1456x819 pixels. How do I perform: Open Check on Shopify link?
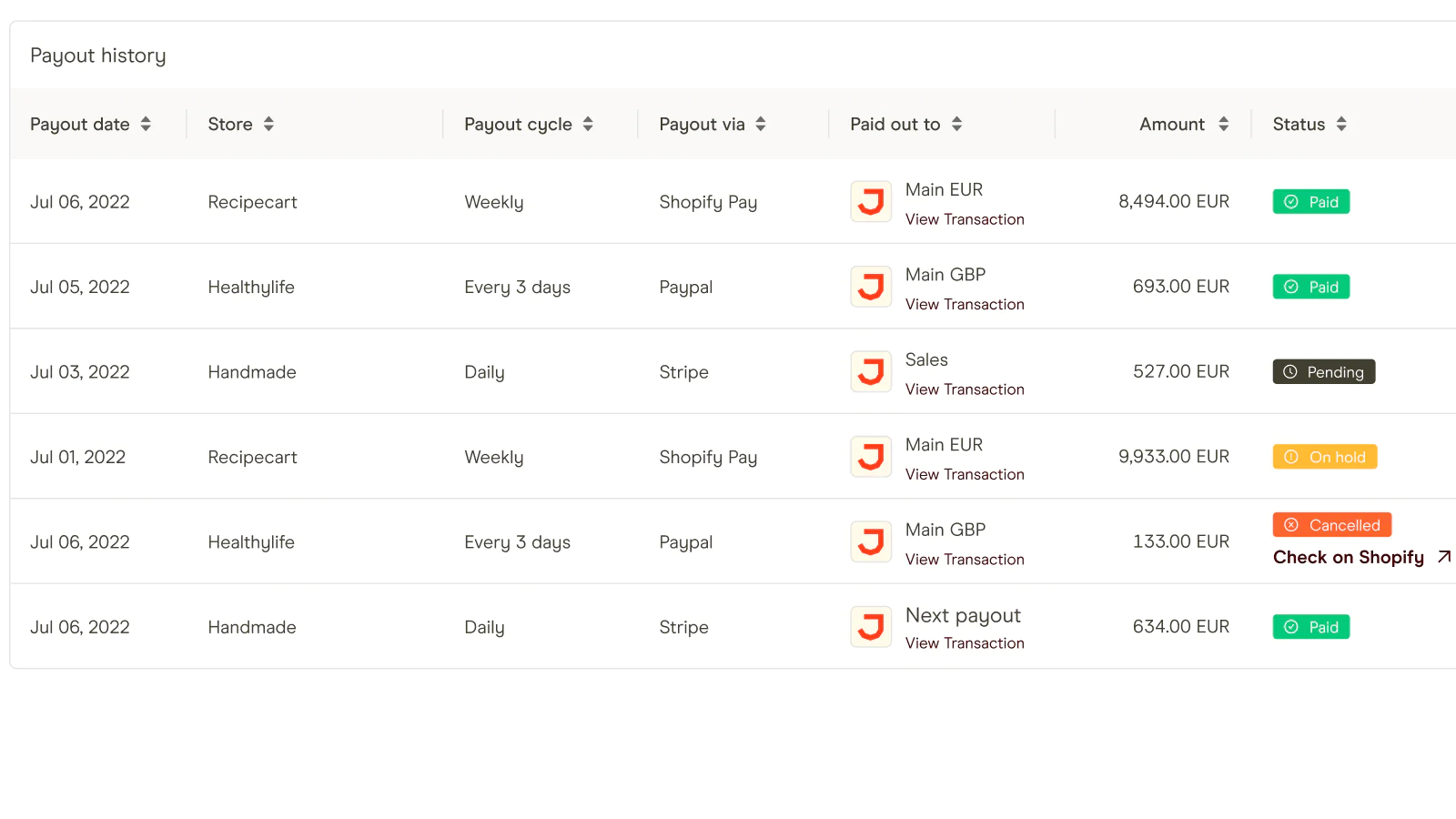tap(1348, 557)
